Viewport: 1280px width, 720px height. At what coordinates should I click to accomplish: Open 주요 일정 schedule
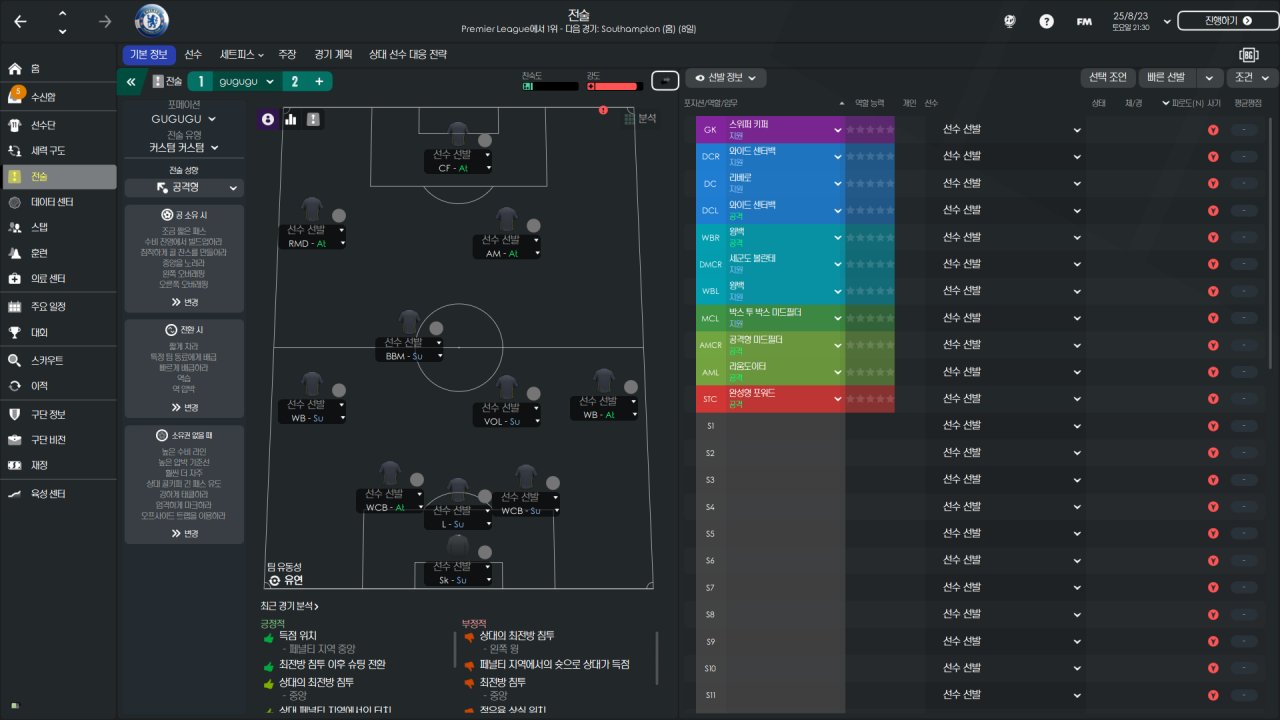(x=58, y=307)
